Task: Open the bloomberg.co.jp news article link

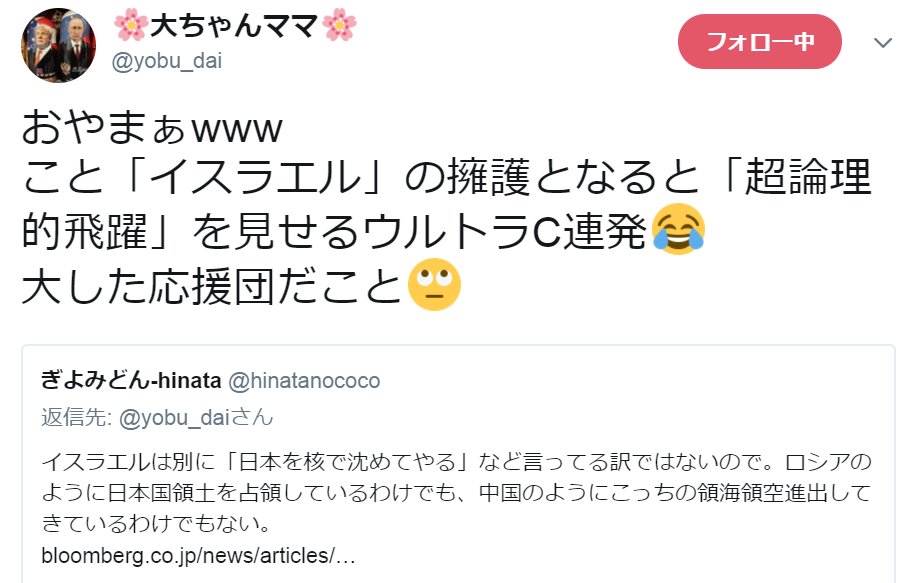Action: 198,555
